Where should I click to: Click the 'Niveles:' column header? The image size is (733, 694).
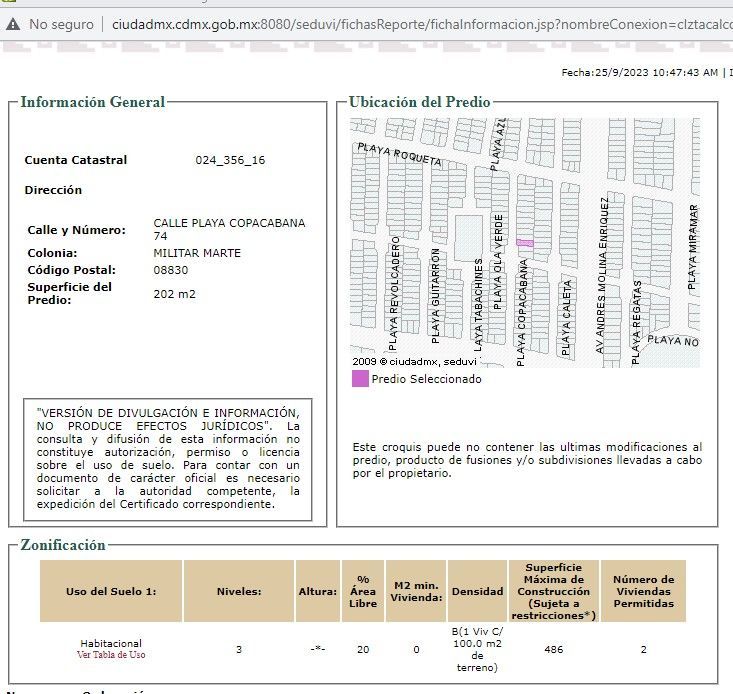pos(239,591)
